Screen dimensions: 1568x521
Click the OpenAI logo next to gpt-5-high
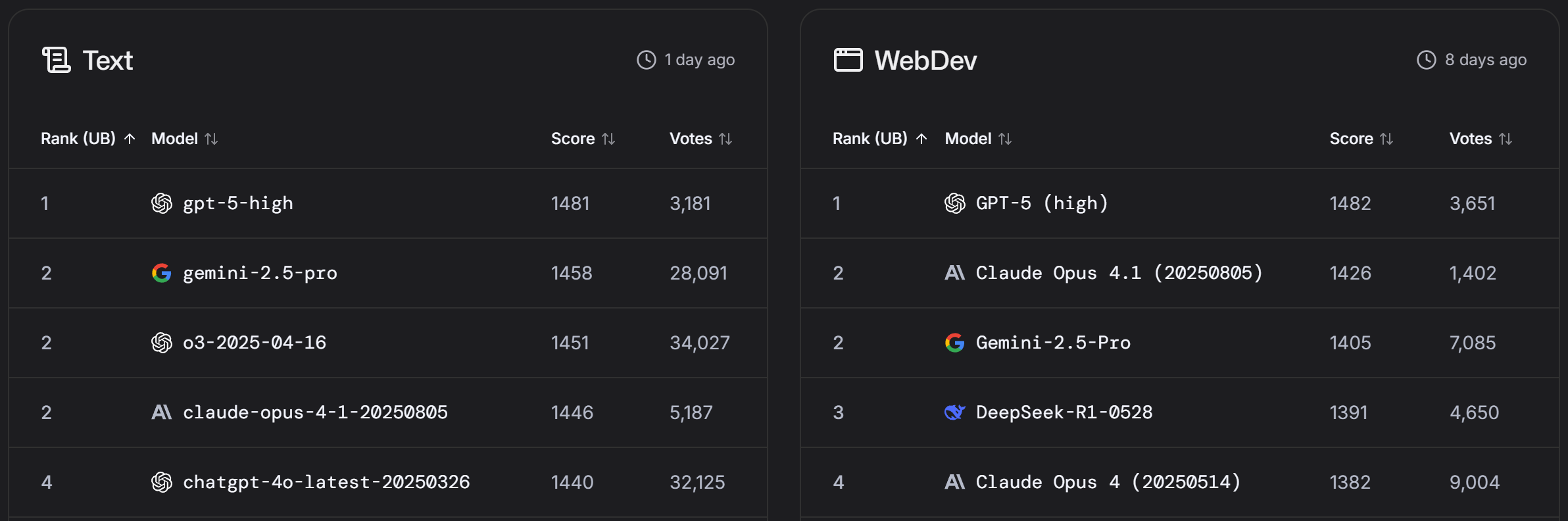tap(162, 203)
